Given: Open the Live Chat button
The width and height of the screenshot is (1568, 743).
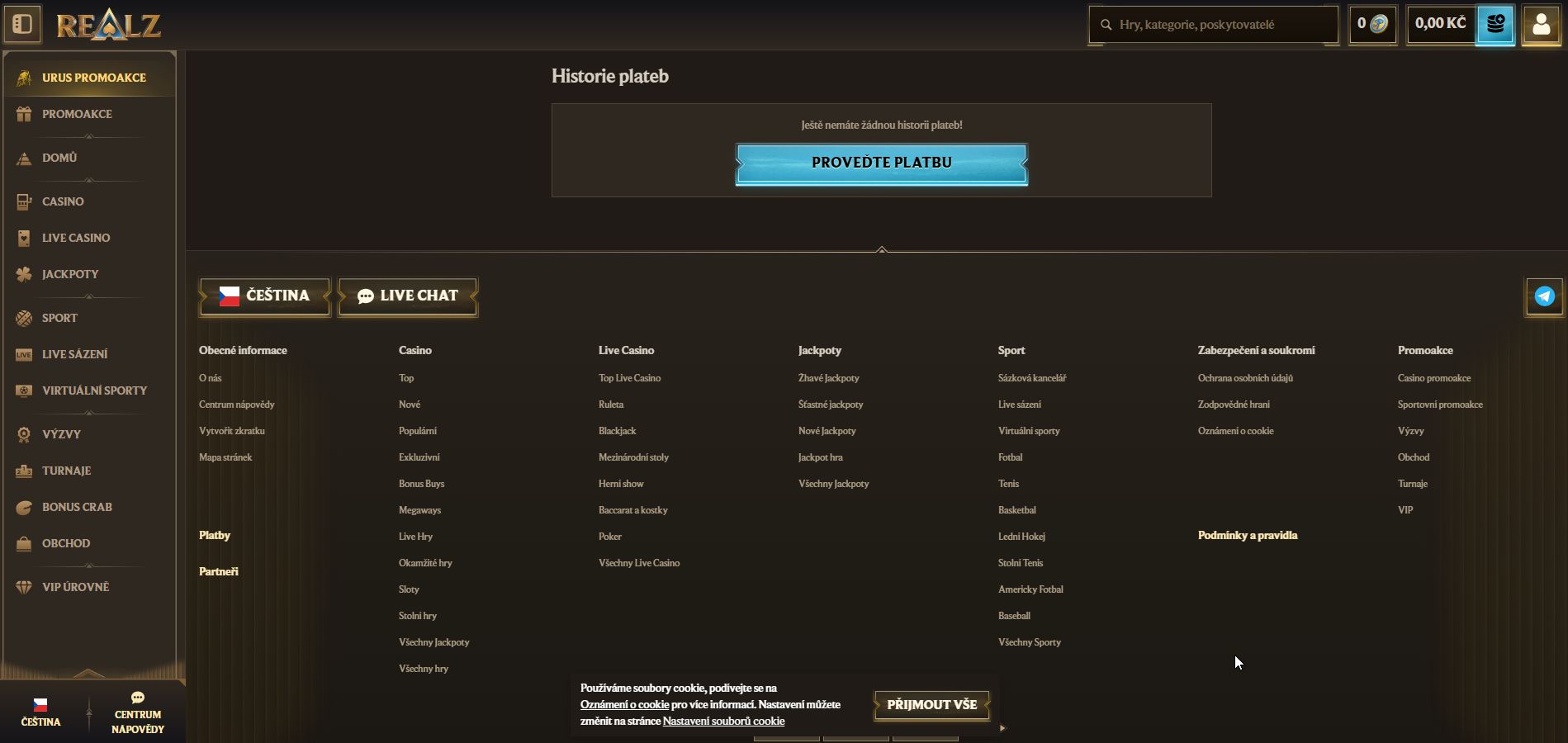Looking at the screenshot, I should tap(408, 296).
